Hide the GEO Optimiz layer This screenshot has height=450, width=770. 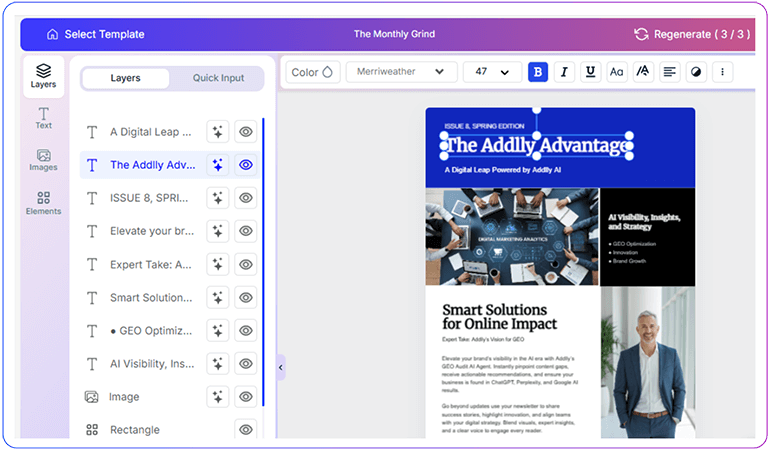click(246, 331)
